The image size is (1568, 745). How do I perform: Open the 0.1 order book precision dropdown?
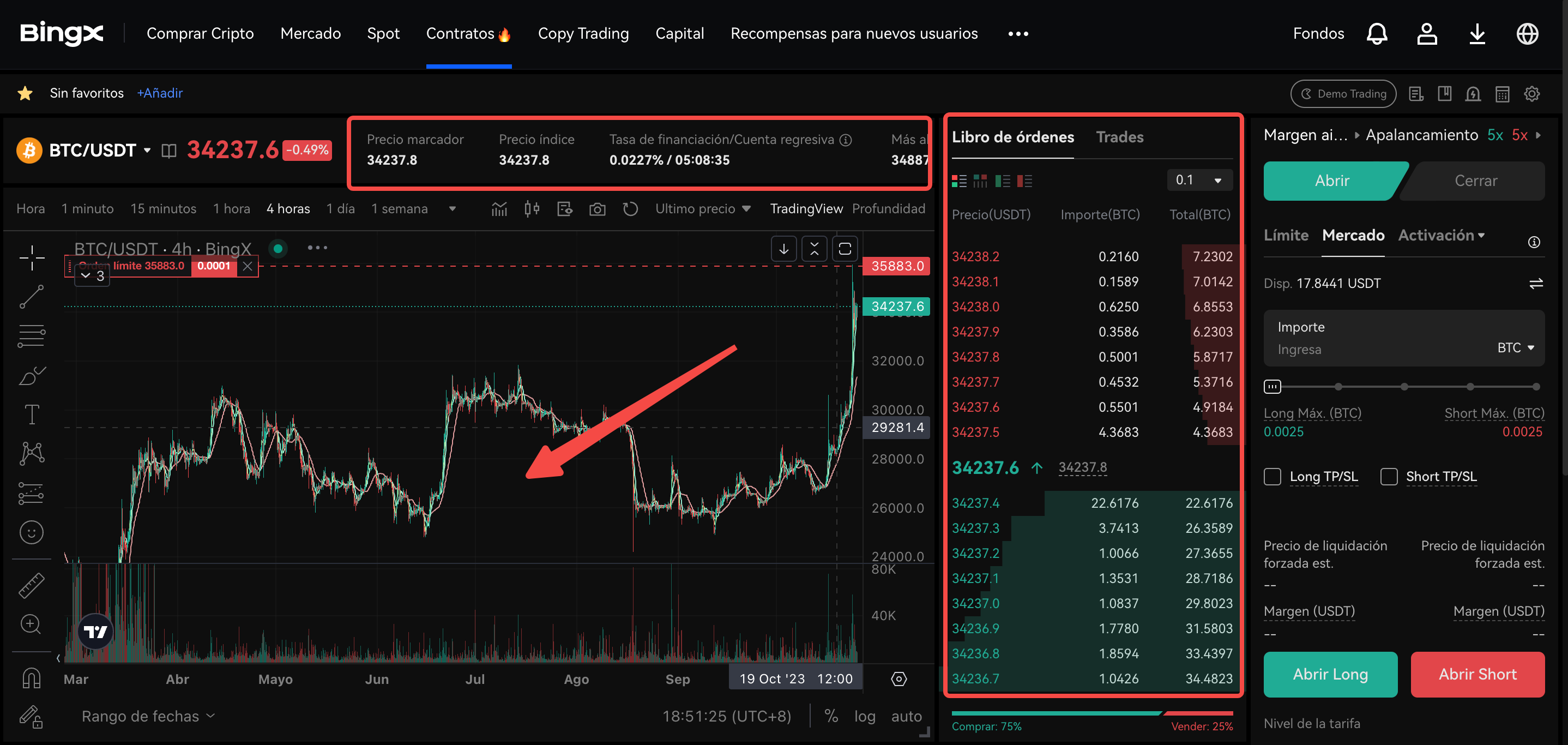pos(1199,180)
